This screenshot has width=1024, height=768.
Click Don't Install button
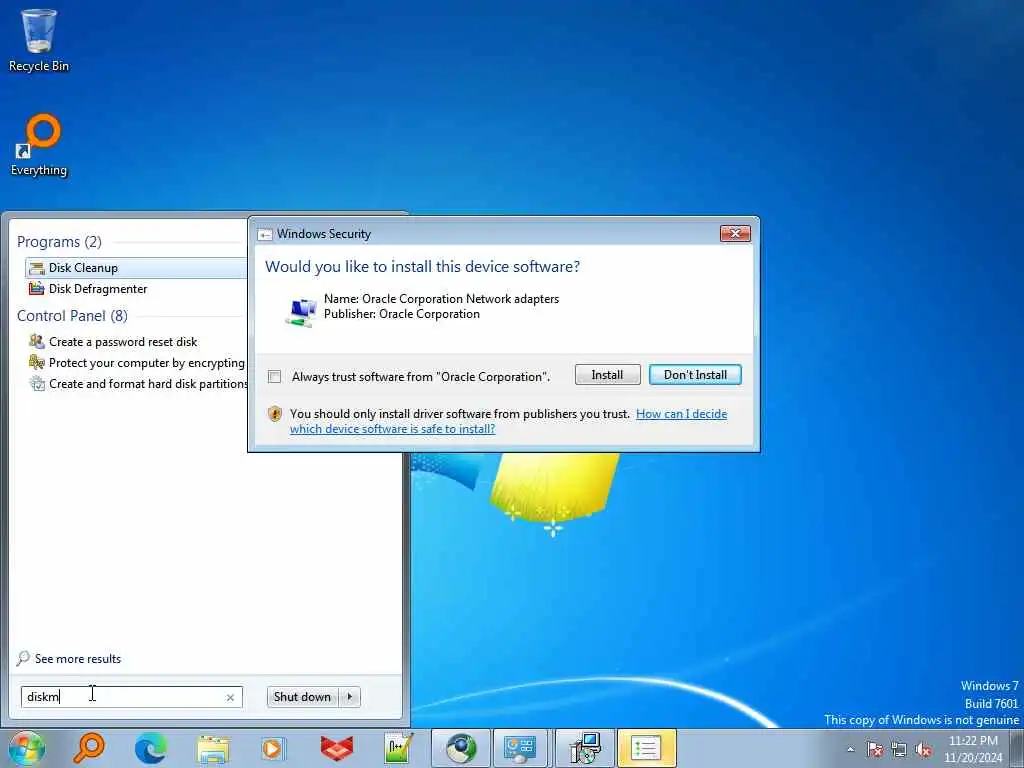tap(695, 375)
